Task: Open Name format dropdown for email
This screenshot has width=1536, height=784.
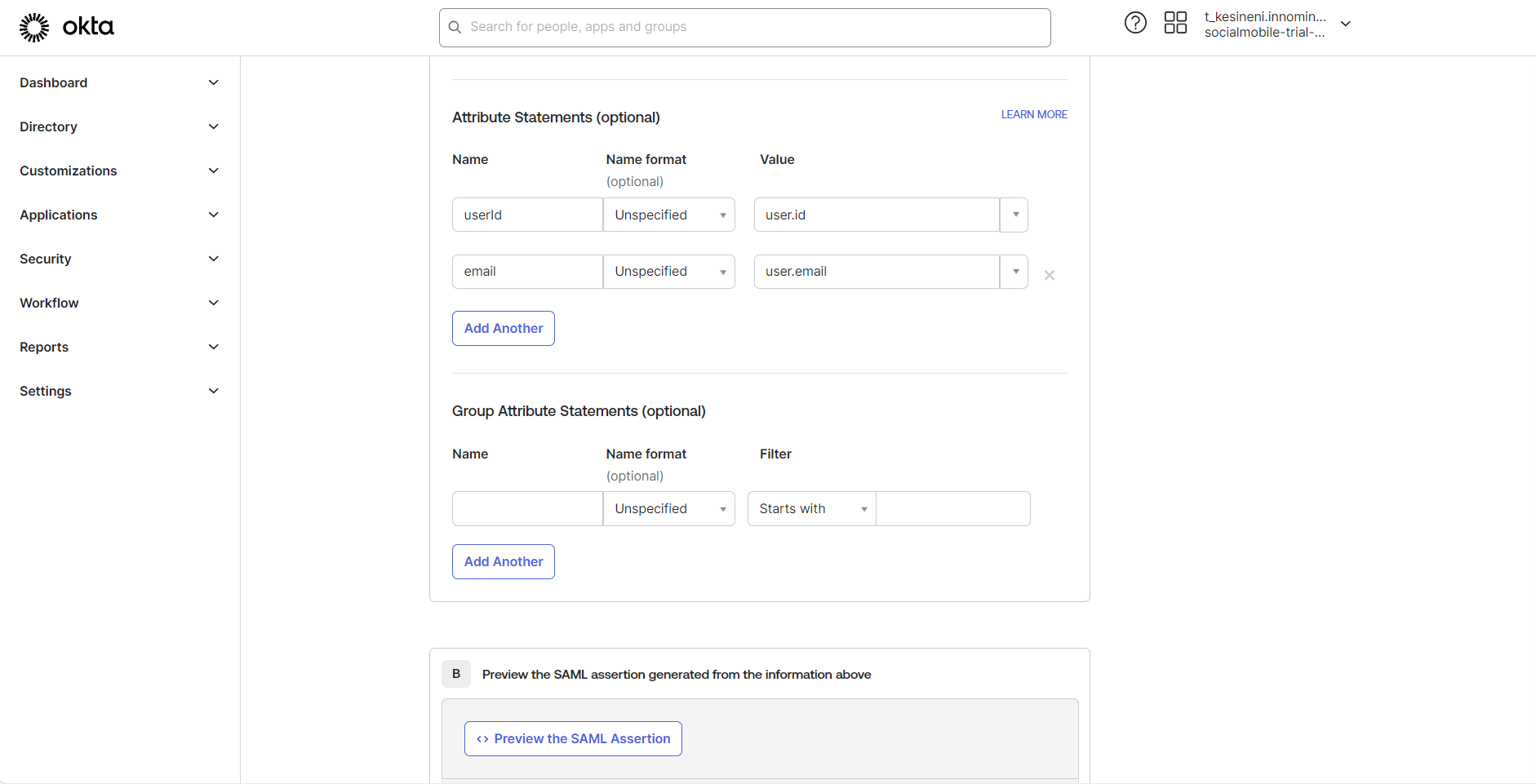Action: point(668,272)
